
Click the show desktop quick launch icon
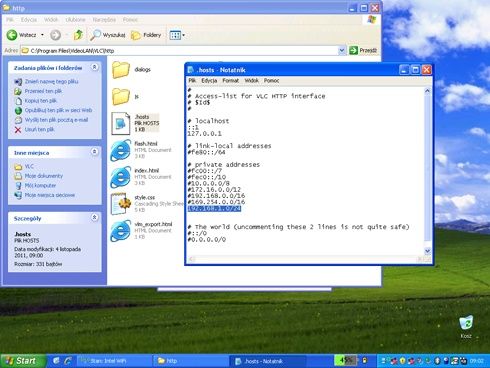point(56,361)
